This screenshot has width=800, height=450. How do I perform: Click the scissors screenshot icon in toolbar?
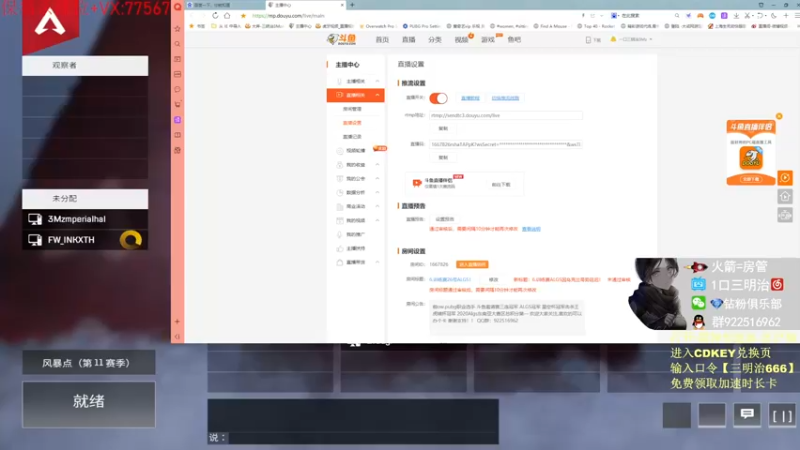point(748,16)
